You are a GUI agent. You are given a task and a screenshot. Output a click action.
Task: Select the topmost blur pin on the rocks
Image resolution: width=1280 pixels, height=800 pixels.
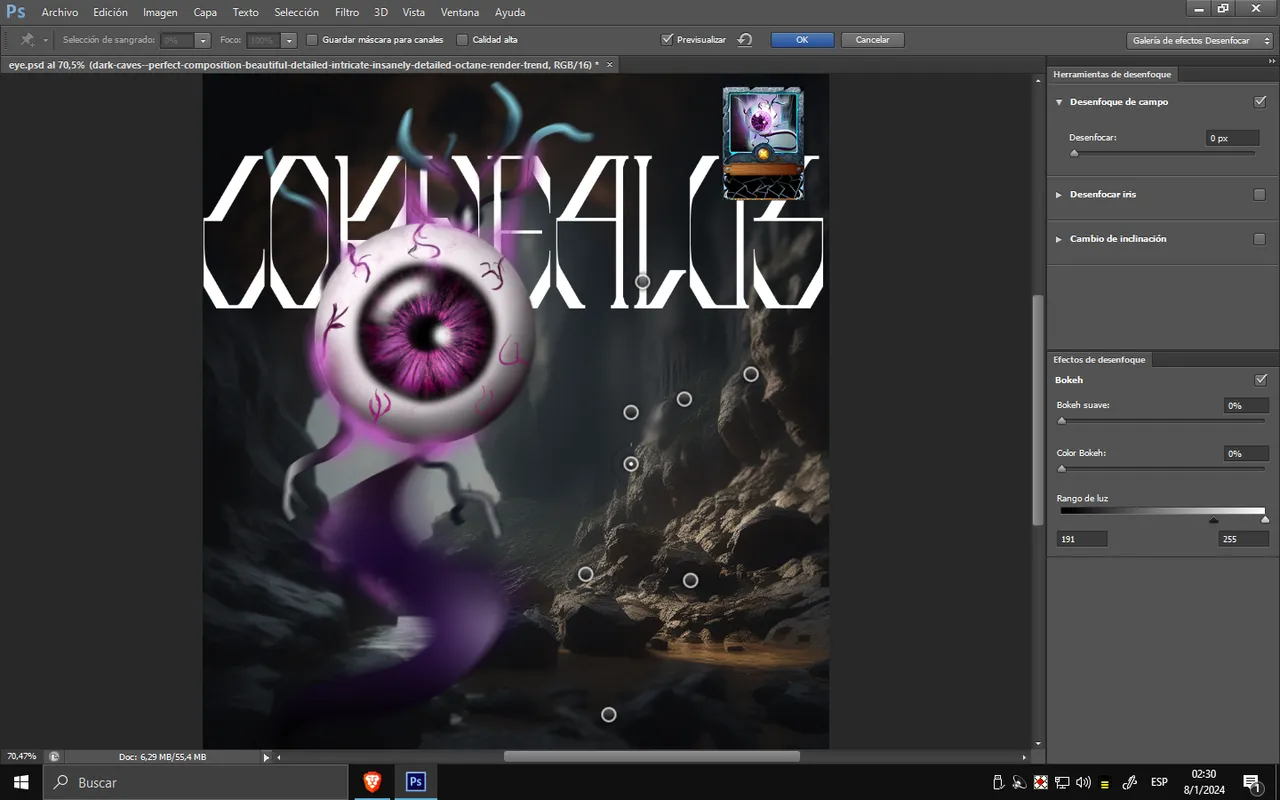click(751, 374)
